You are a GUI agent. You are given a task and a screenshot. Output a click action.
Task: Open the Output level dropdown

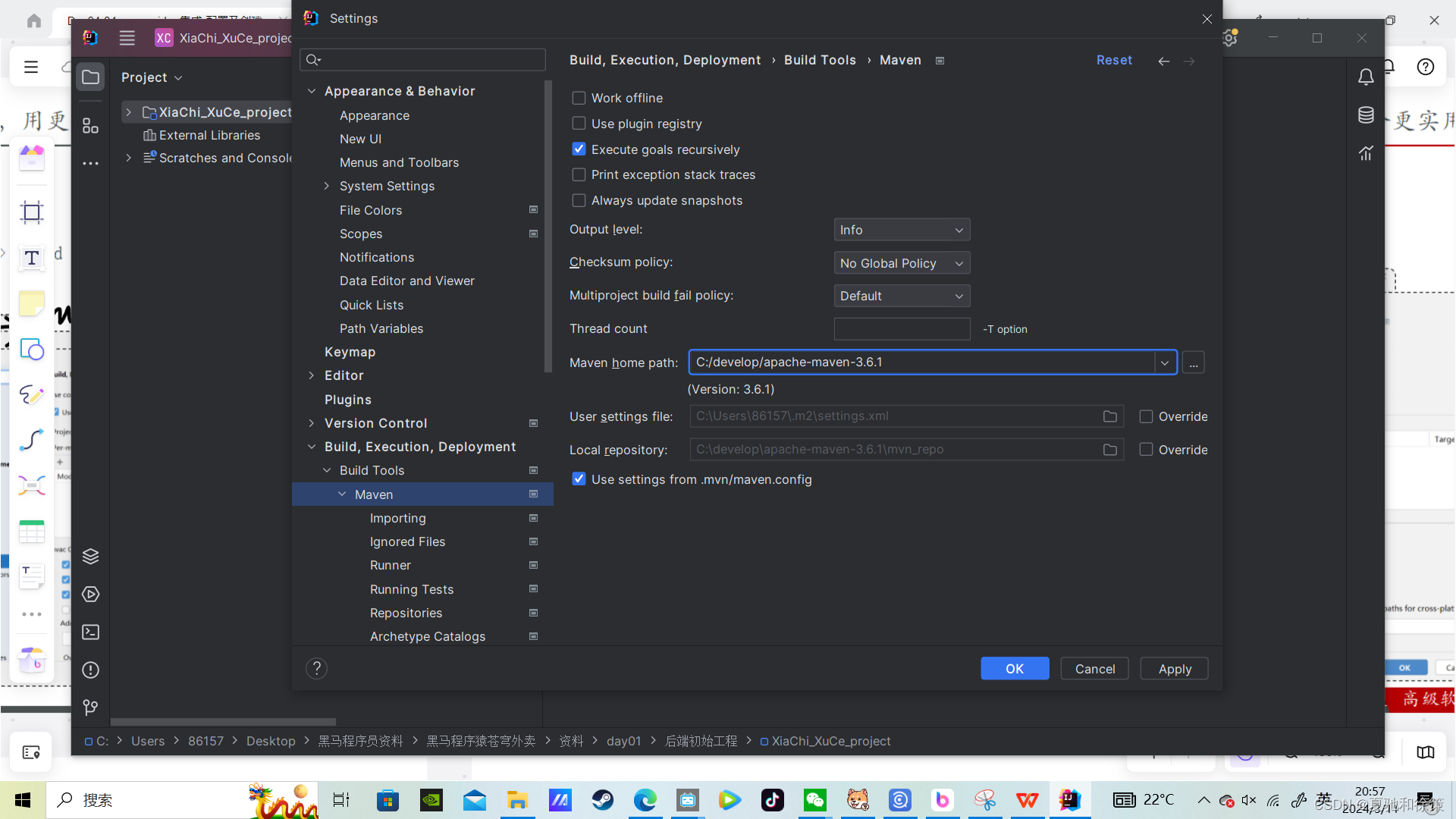tap(902, 230)
